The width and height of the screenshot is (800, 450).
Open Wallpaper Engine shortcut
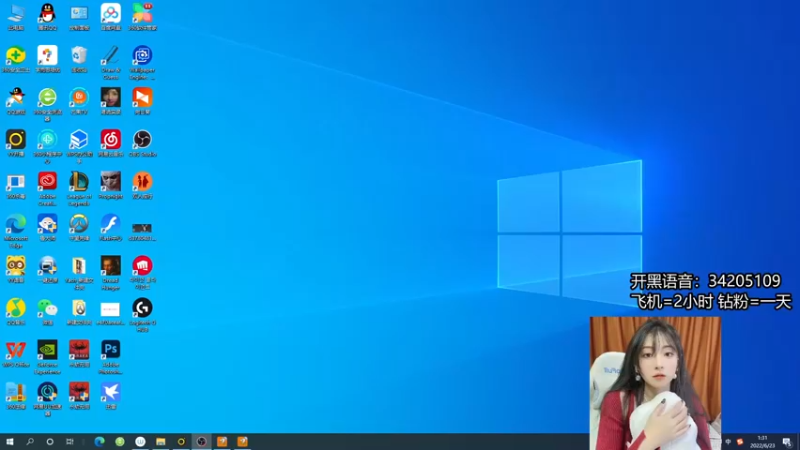click(142, 62)
